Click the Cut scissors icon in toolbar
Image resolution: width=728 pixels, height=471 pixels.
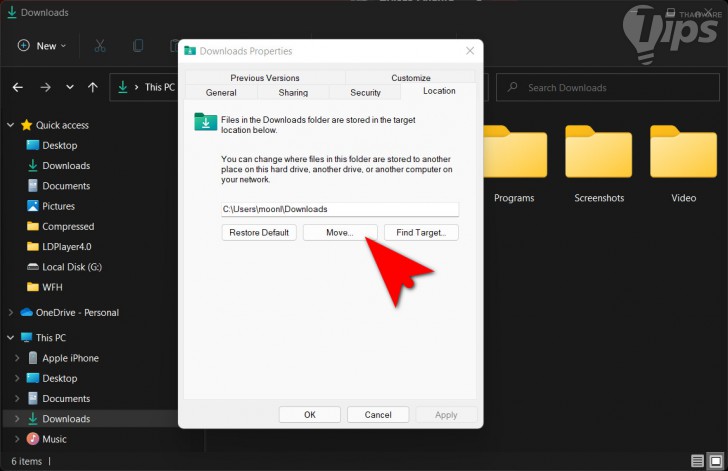(x=100, y=46)
